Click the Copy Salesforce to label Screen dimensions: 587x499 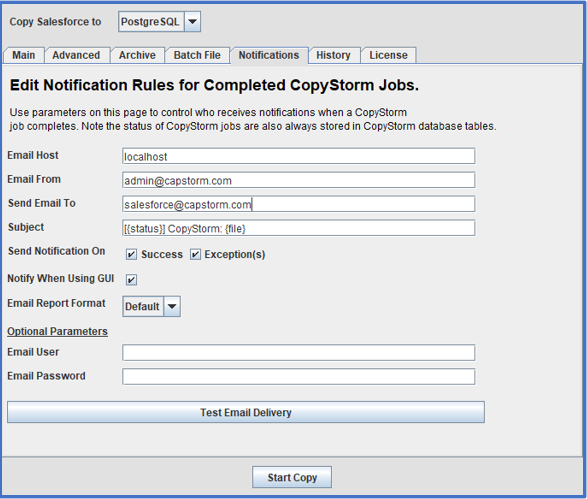(55, 22)
